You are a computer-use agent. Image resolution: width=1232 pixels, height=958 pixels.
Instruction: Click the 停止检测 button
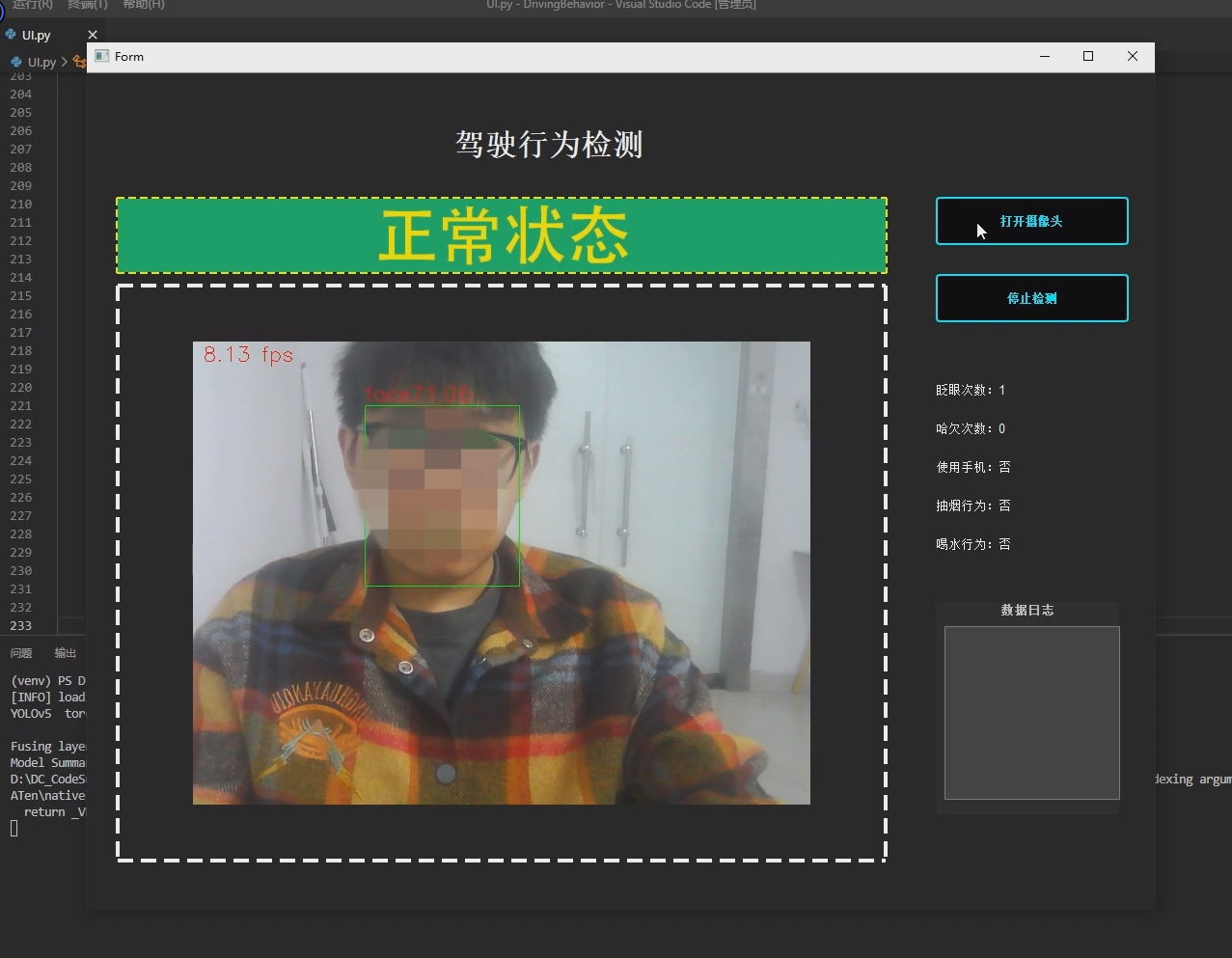[1031, 298]
